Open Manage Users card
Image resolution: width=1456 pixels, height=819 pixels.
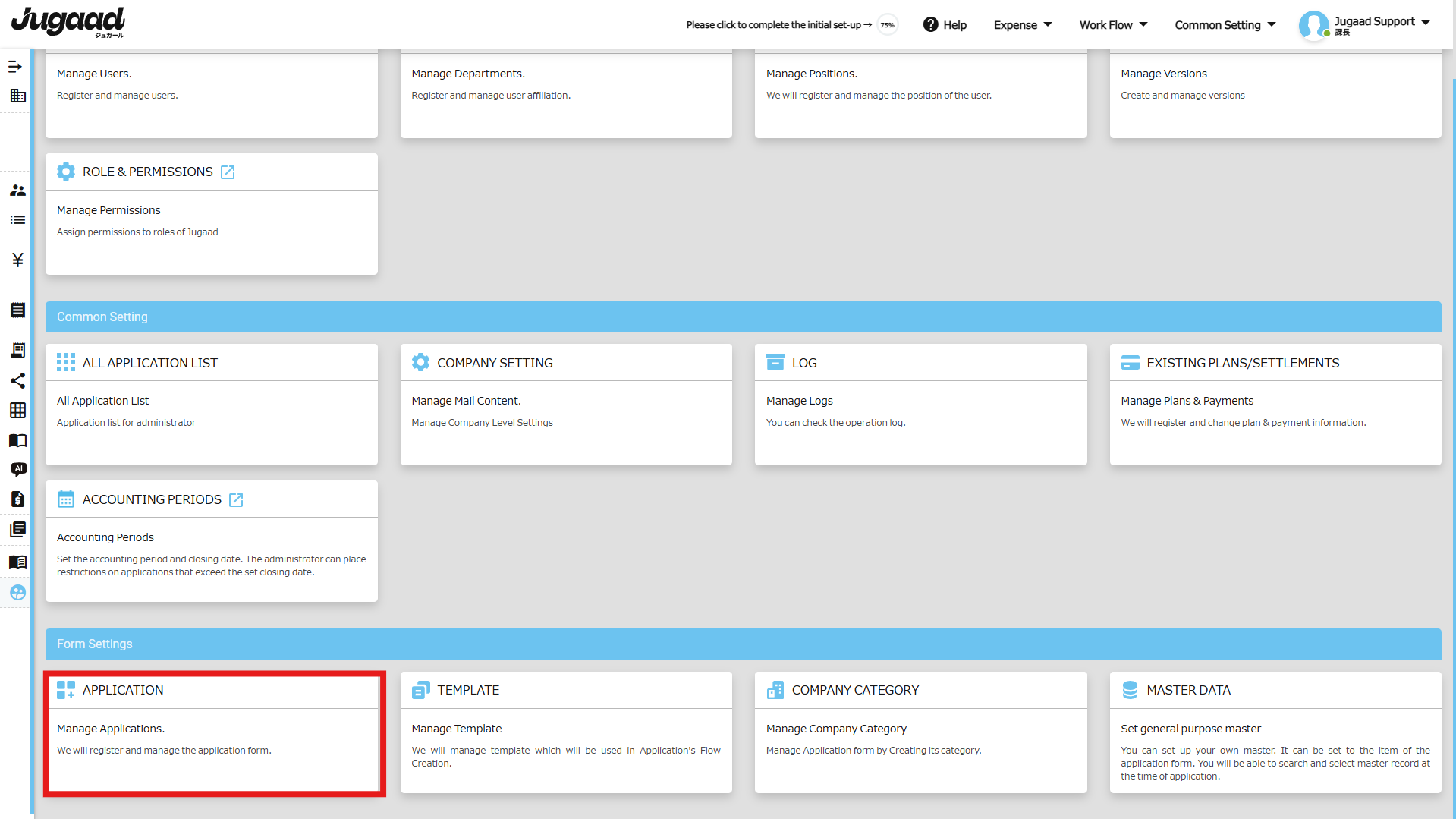[212, 93]
